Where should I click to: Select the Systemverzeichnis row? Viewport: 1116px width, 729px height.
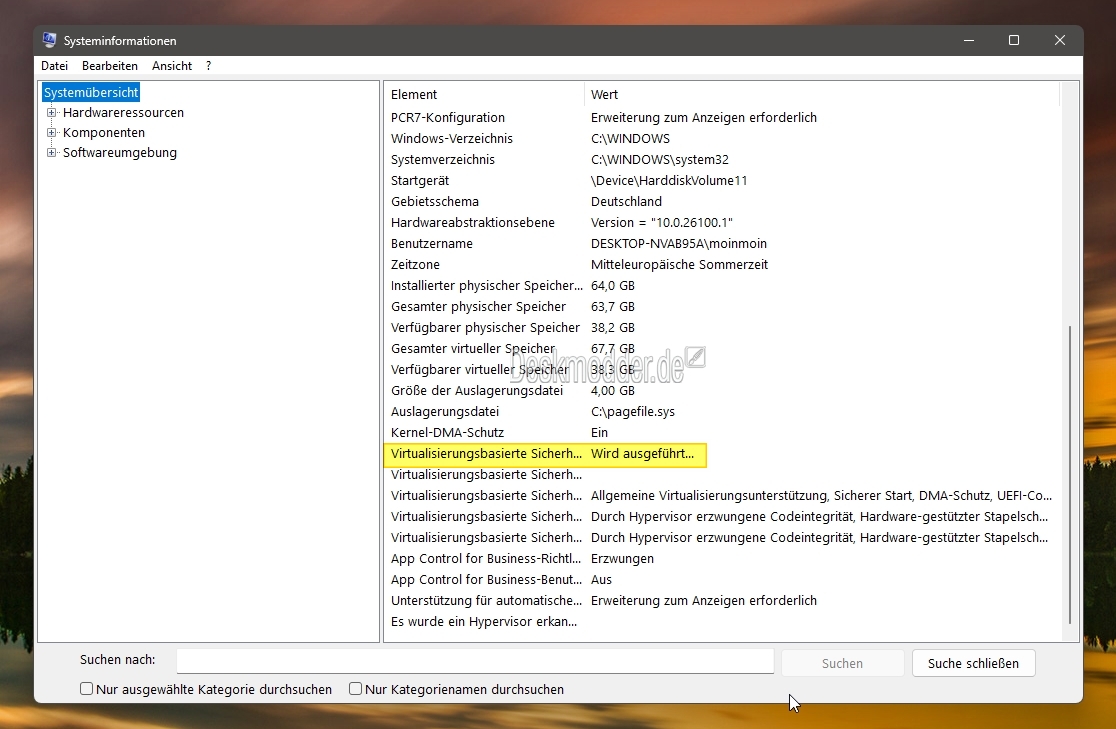(722, 159)
